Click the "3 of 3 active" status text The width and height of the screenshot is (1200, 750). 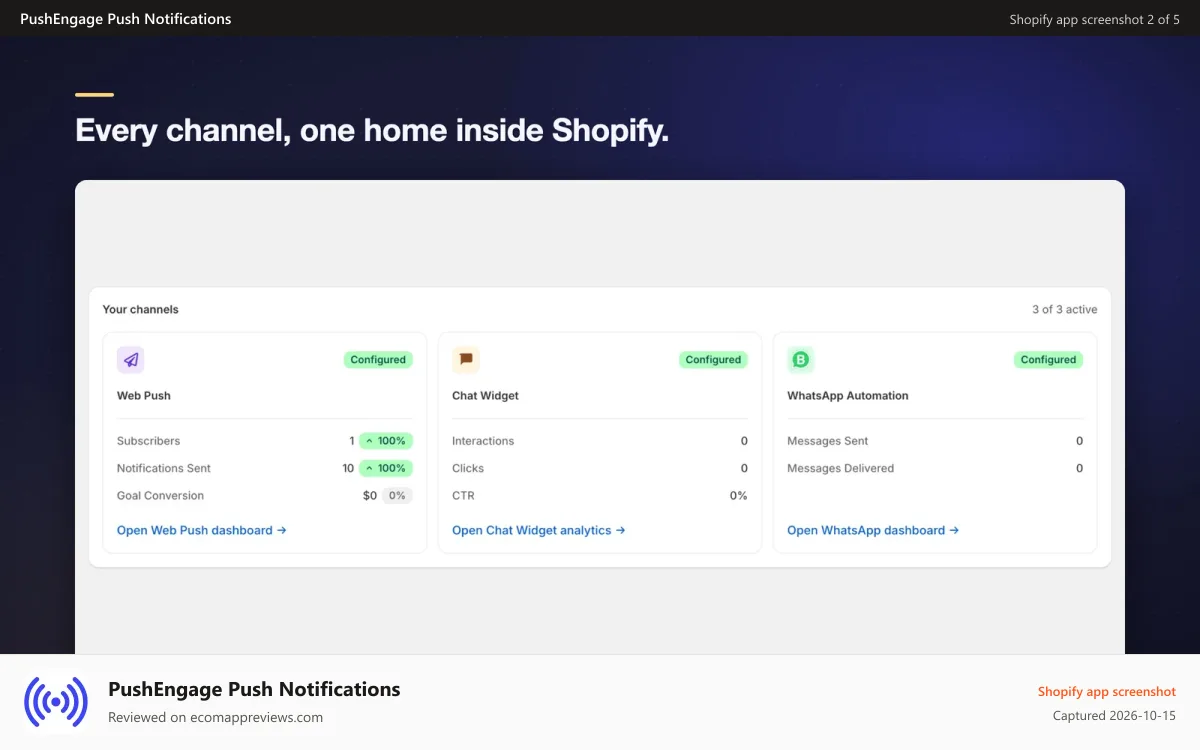pos(1065,310)
